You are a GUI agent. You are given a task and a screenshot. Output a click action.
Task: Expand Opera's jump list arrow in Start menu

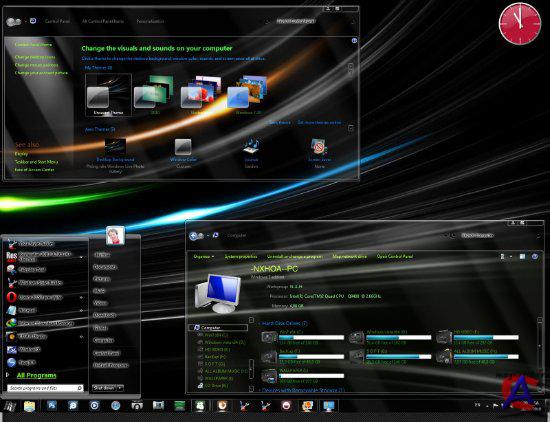(x=81, y=297)
